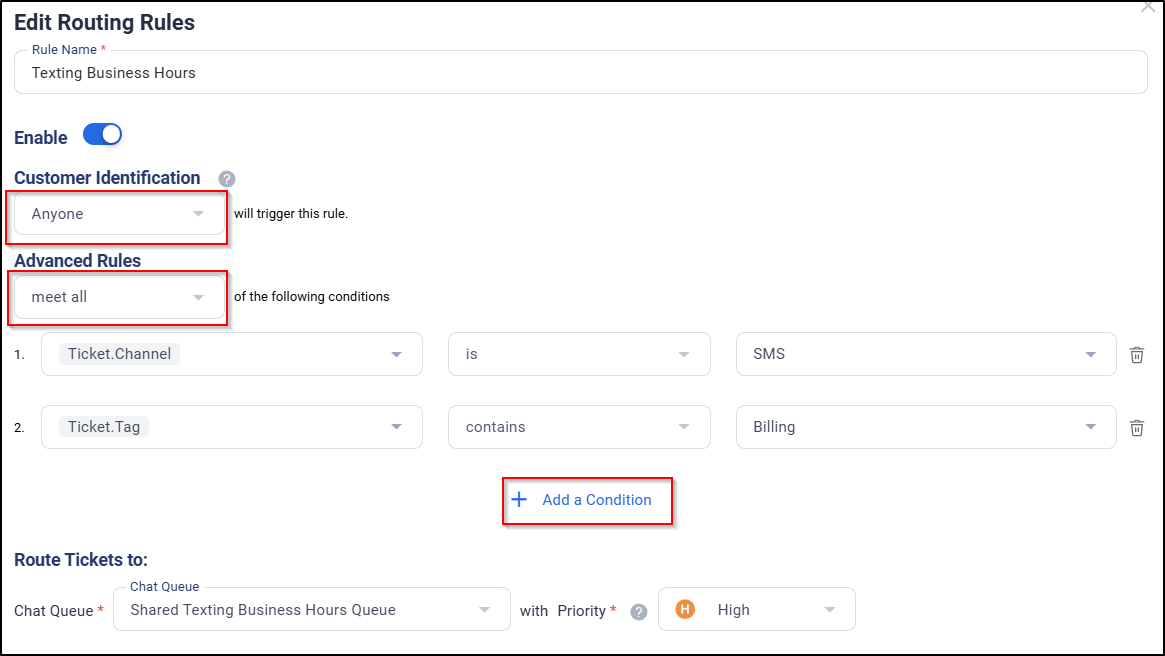Open the Ticket.Channel field dropdown
This screenshot has height=656, width=1165.
pyautogui.click(x=232, y=354)
